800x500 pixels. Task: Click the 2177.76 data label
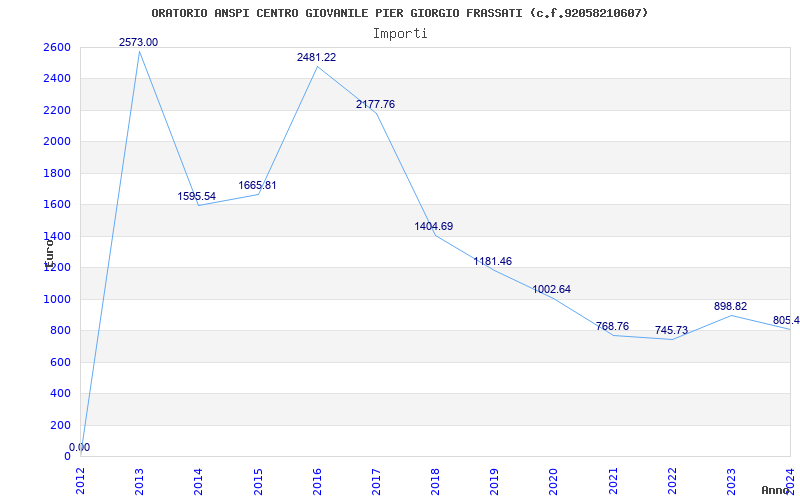pyautogui.click(x=376, y=105)
